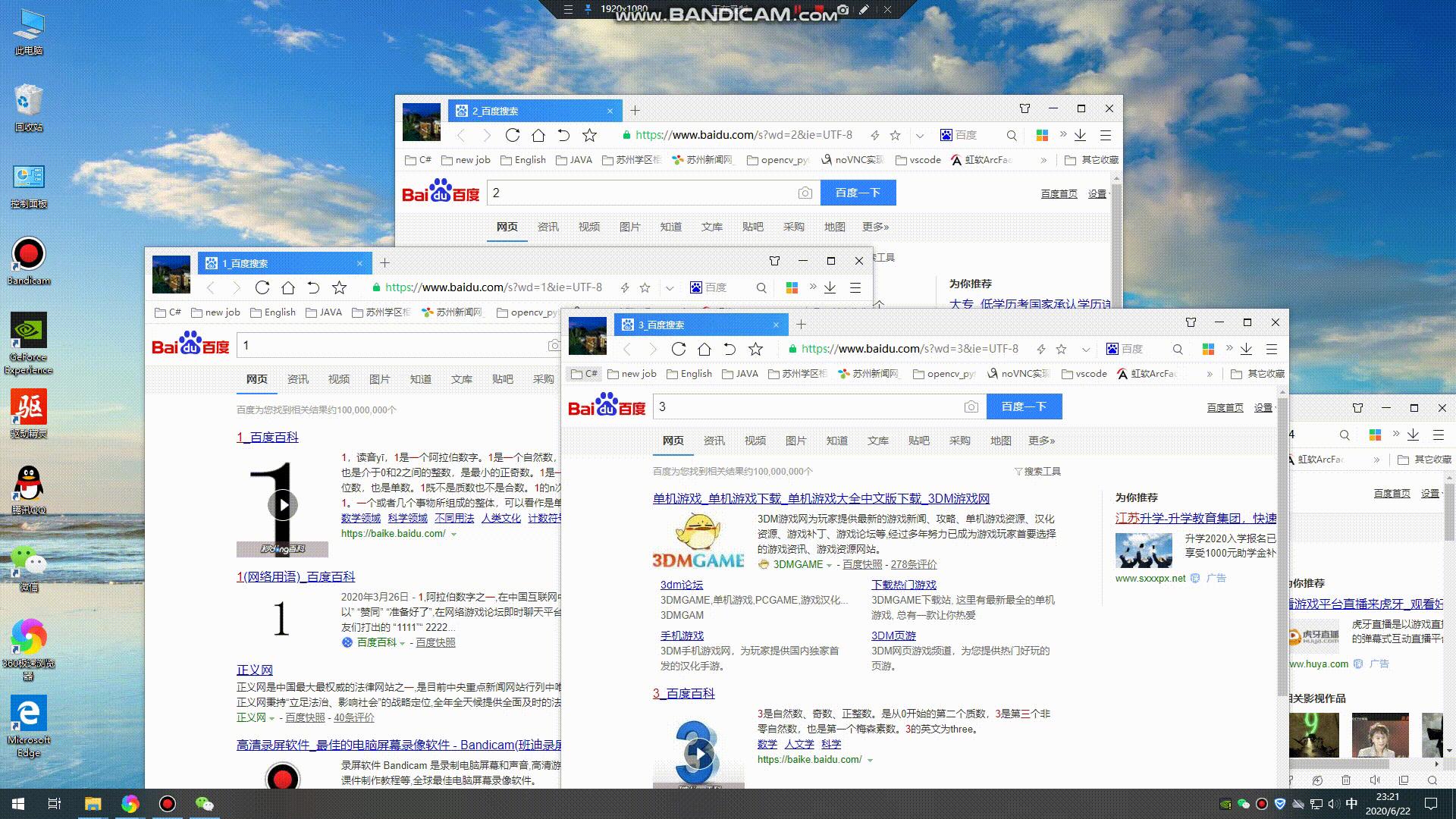Click reload icon in the 2_百度搜索 window
Screen dimensions: 1456x819
pos(513,135)
